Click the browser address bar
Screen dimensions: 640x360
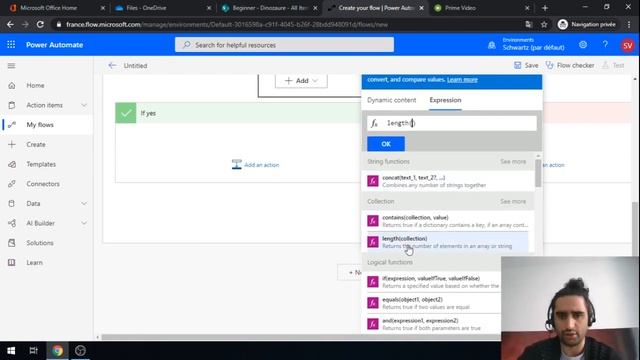coord(286,24)
